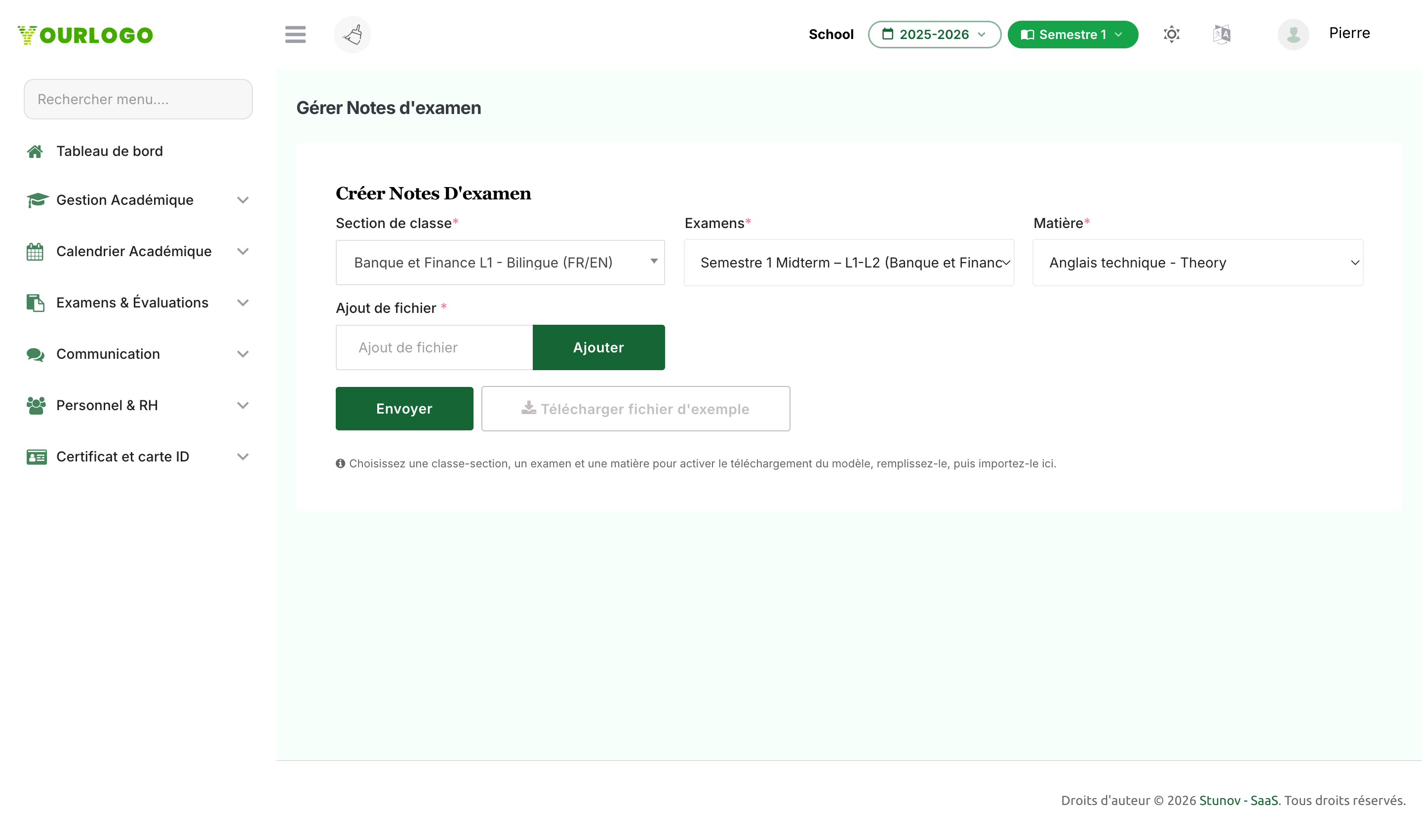Expand Personnel & RH chevron
Viewport: 1422px width, 840px height.
pos(242,405)
